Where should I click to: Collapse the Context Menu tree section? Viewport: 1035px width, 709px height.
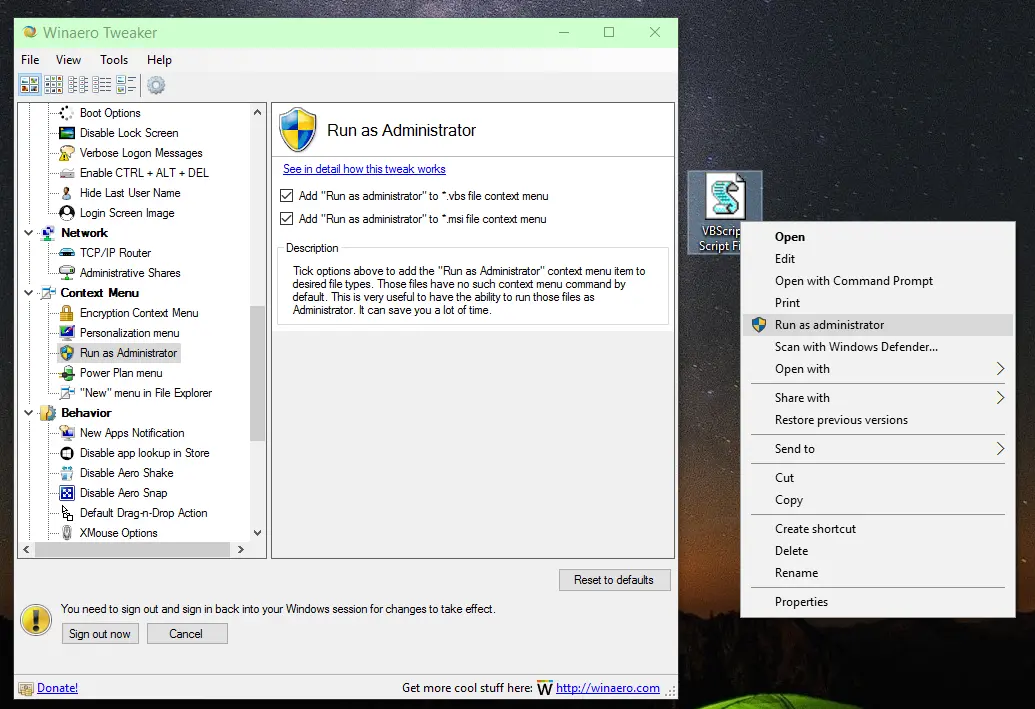[28, 292]
